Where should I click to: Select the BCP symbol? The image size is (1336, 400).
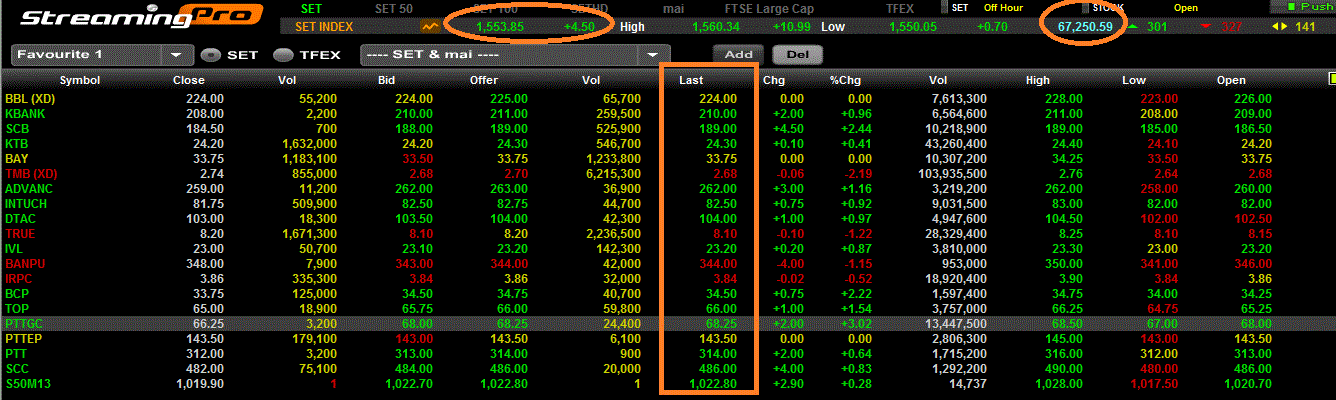click(x=17, y=294)
